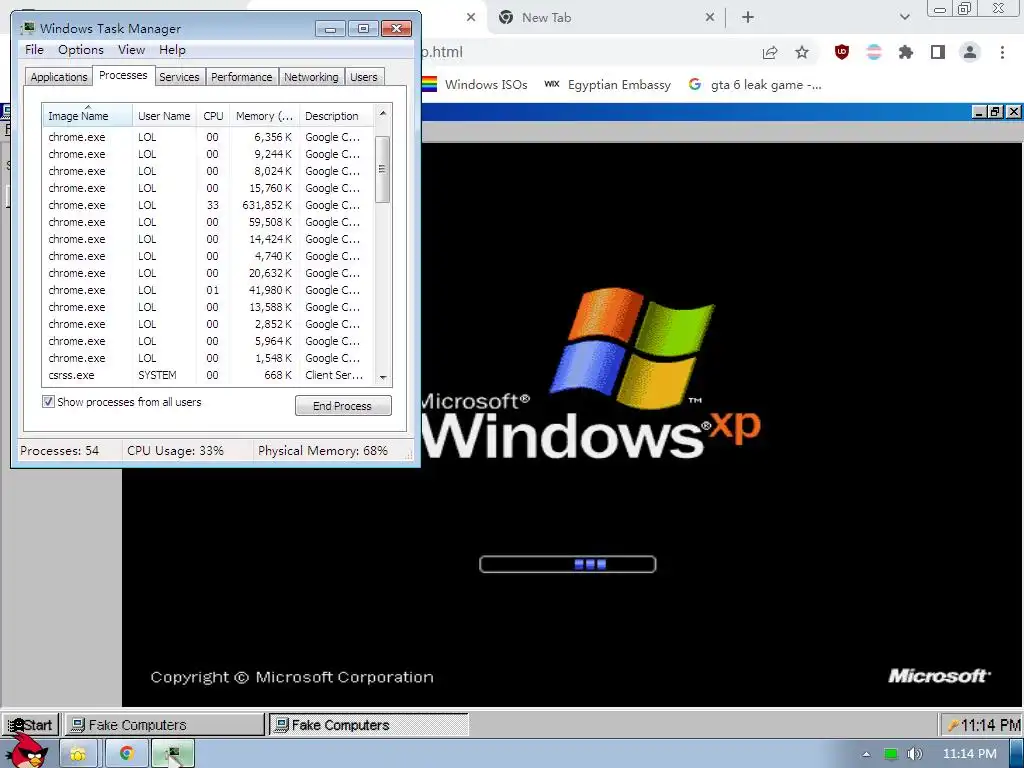Open the Chrome taskbar icon
This screenshot has width=1024, height=768.
[126, 754]
